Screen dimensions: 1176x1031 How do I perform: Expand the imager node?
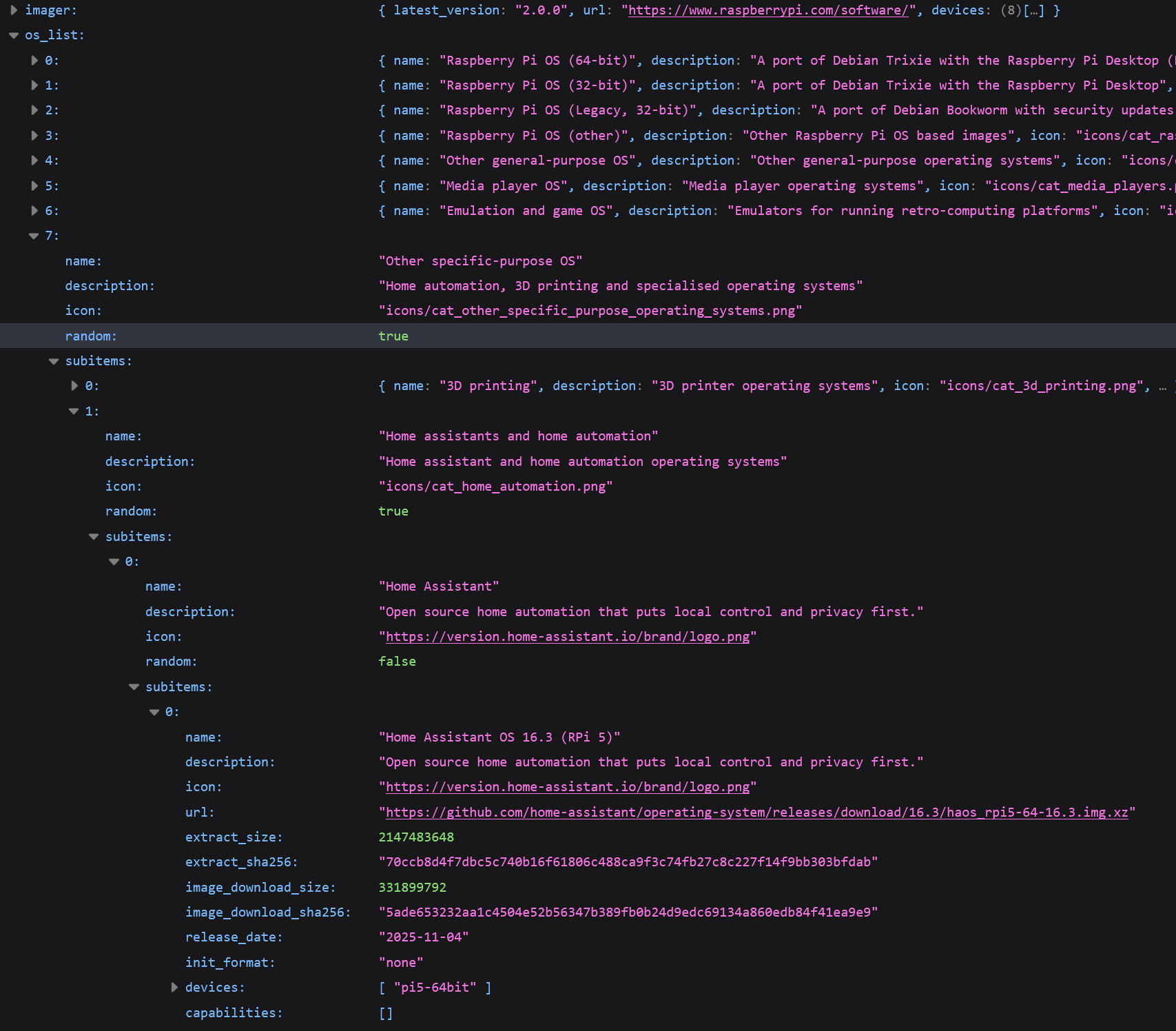click(x=14, y=10)
